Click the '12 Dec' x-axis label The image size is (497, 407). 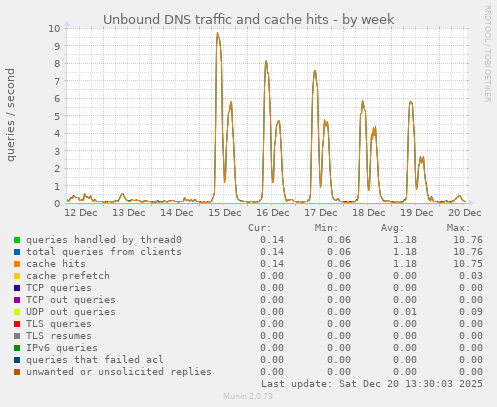pos(81,213)
